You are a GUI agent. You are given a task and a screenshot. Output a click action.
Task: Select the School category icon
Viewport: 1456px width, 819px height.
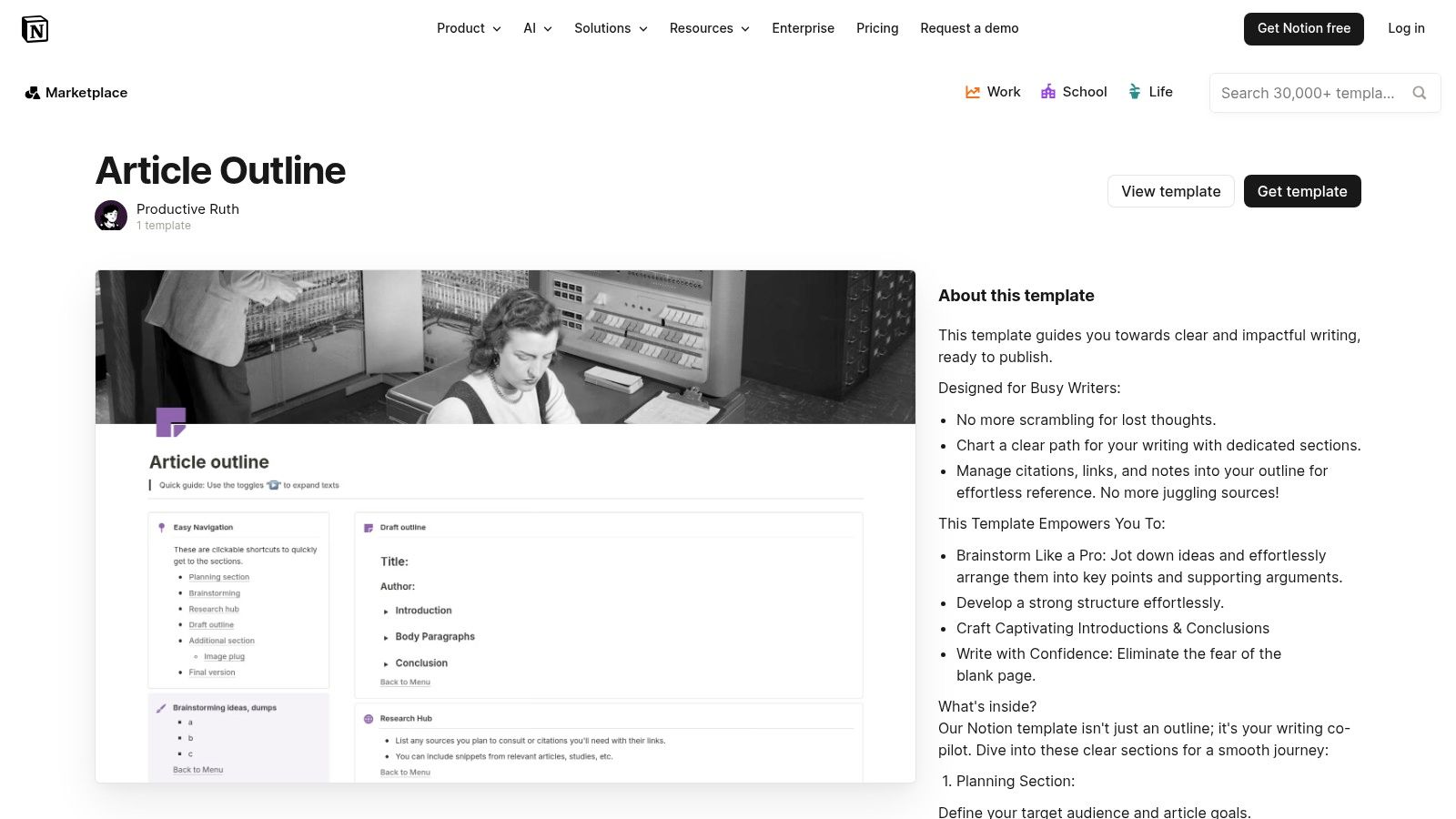click(x=1048, y=92)
